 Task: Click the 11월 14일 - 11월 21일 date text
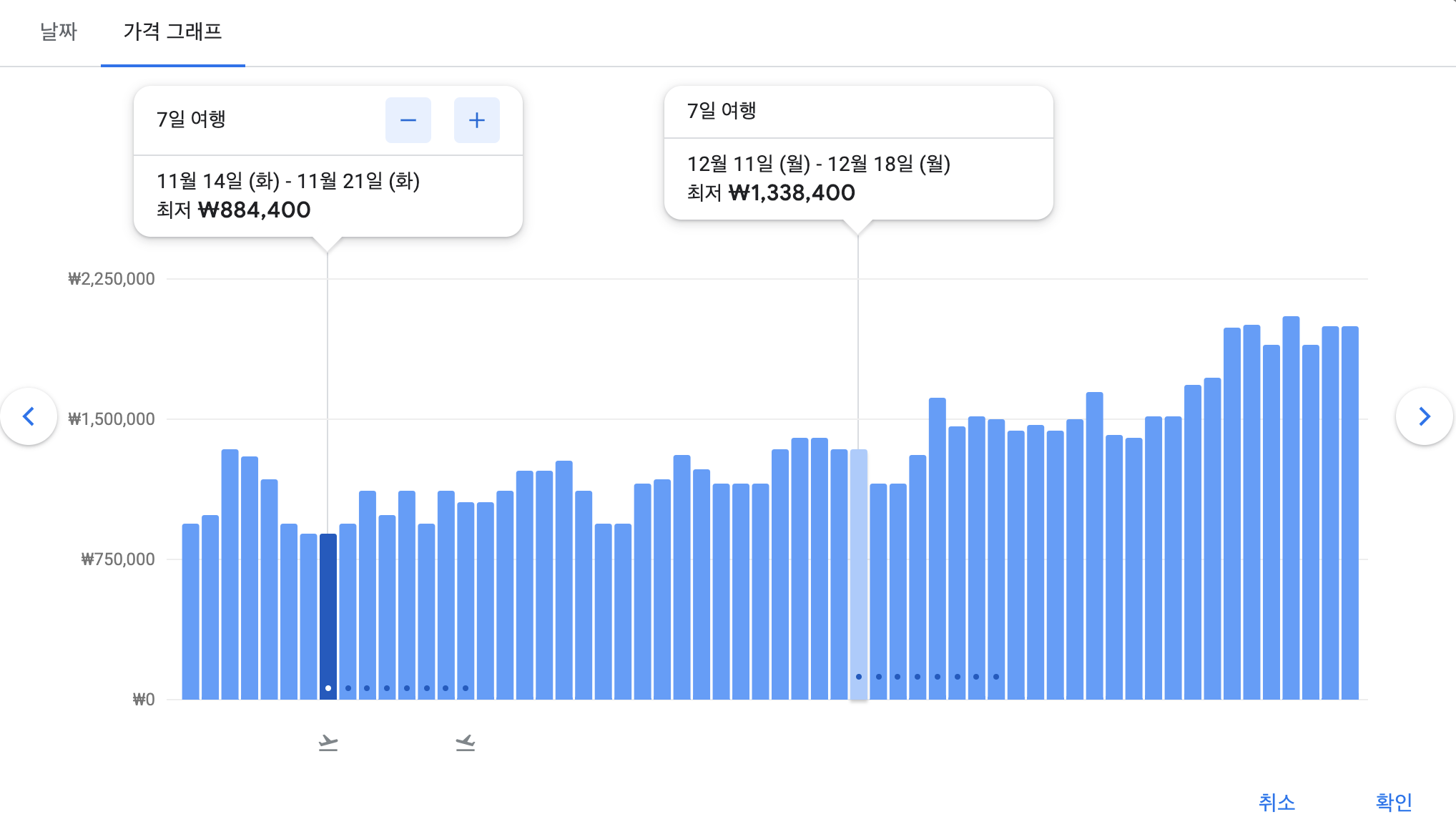click(x=288, y=181)
